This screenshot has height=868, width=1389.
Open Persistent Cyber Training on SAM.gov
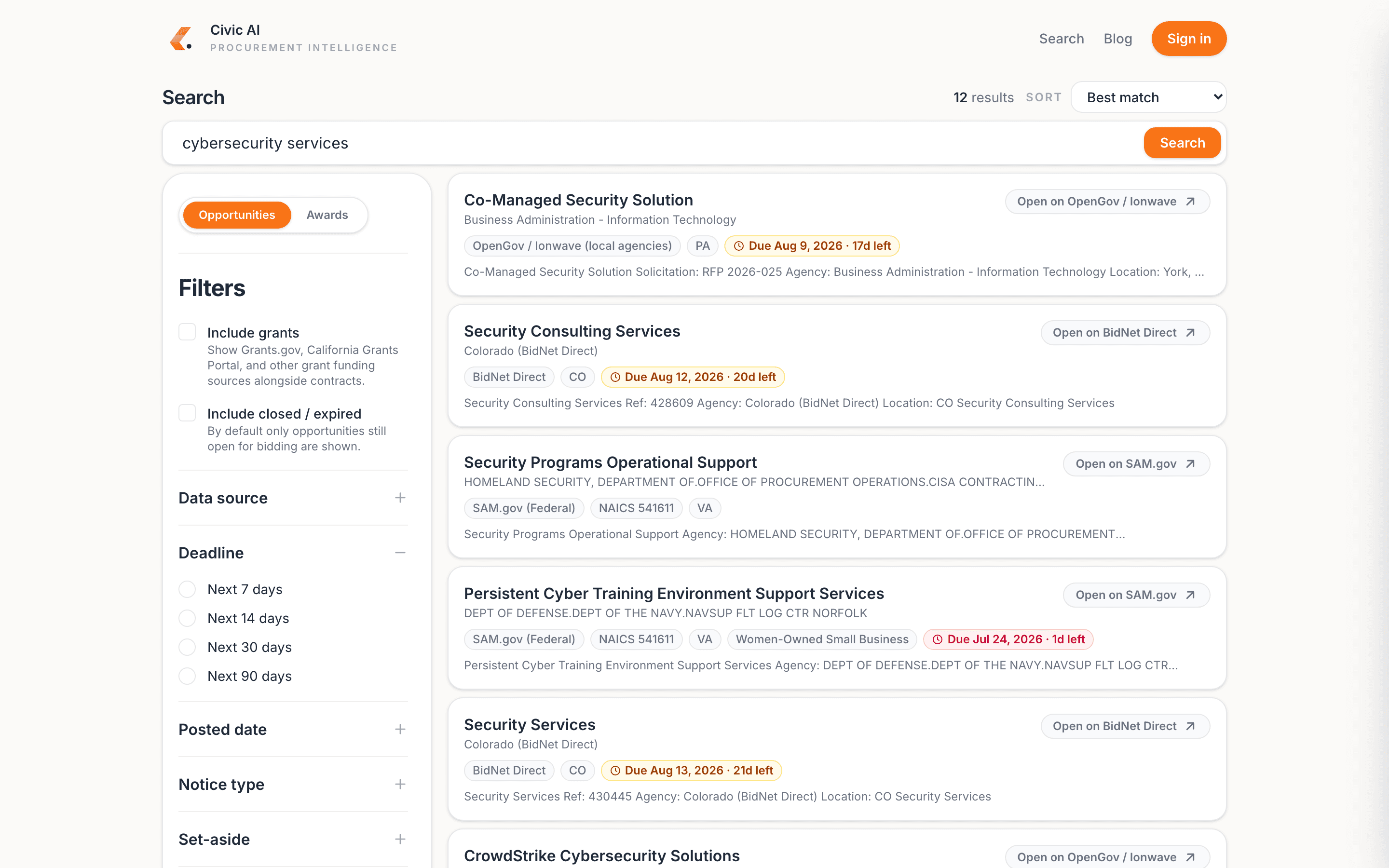(1136, 596)
